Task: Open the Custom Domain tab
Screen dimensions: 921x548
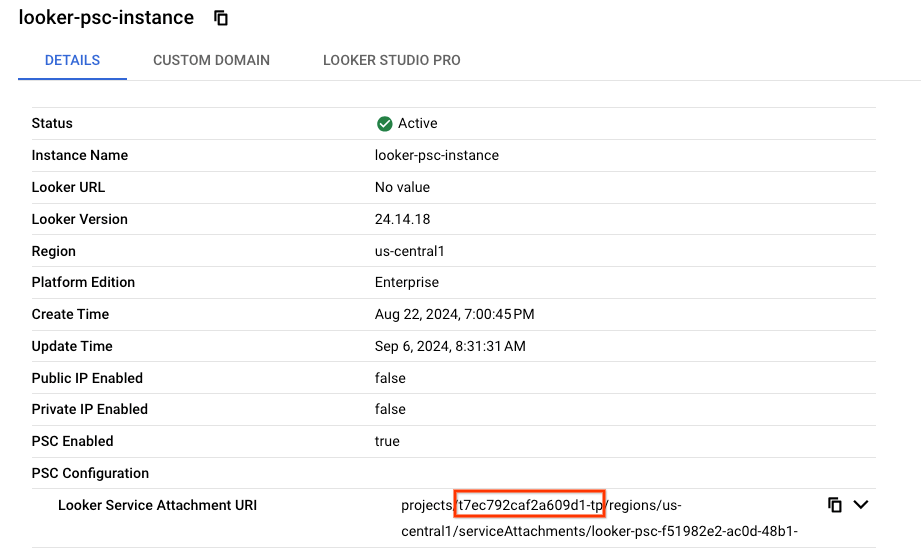Action: (x=211, y=60)
